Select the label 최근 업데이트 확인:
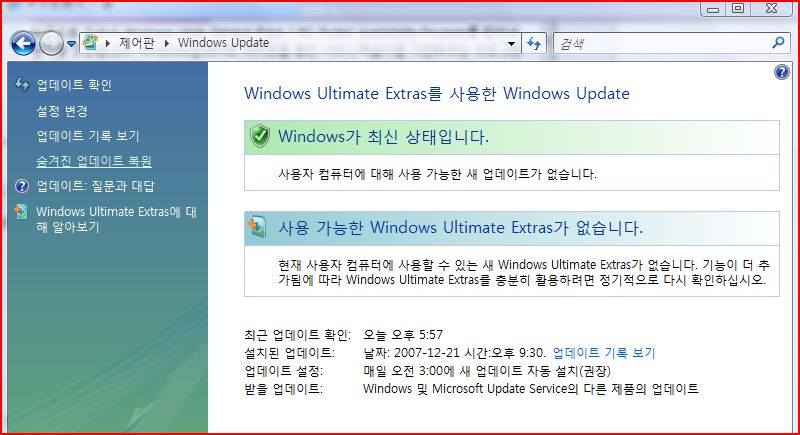The height and width of the screenshot is (435, 800). (x=297, y=335)
